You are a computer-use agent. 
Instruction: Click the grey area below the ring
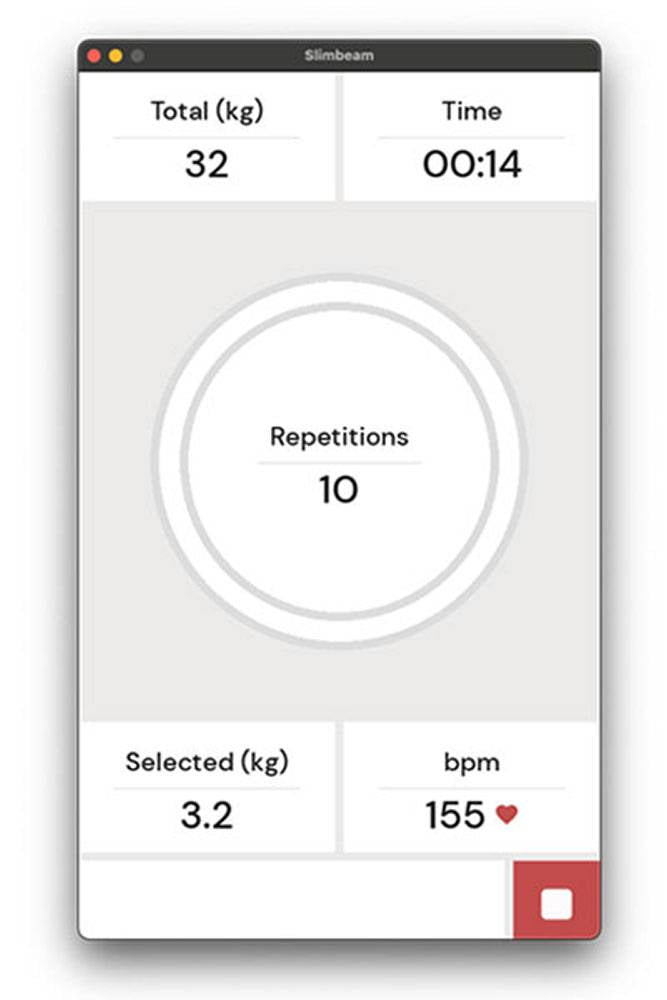[x=339, y=685]
